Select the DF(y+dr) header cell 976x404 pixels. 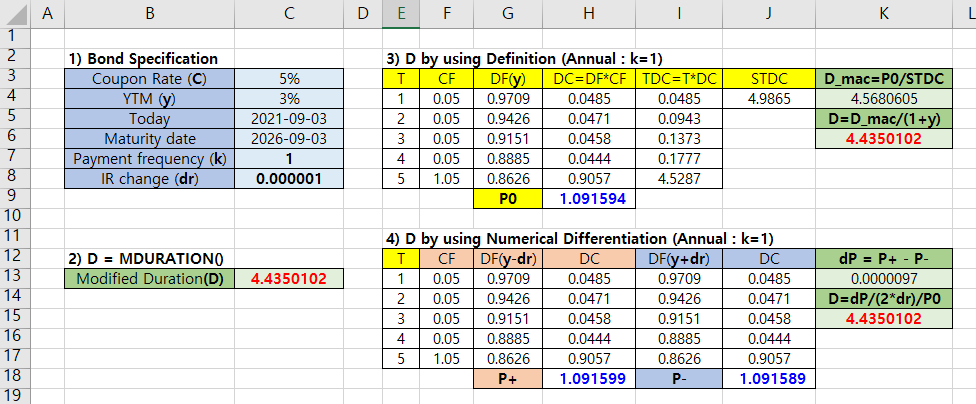click(x=679, y=258)
